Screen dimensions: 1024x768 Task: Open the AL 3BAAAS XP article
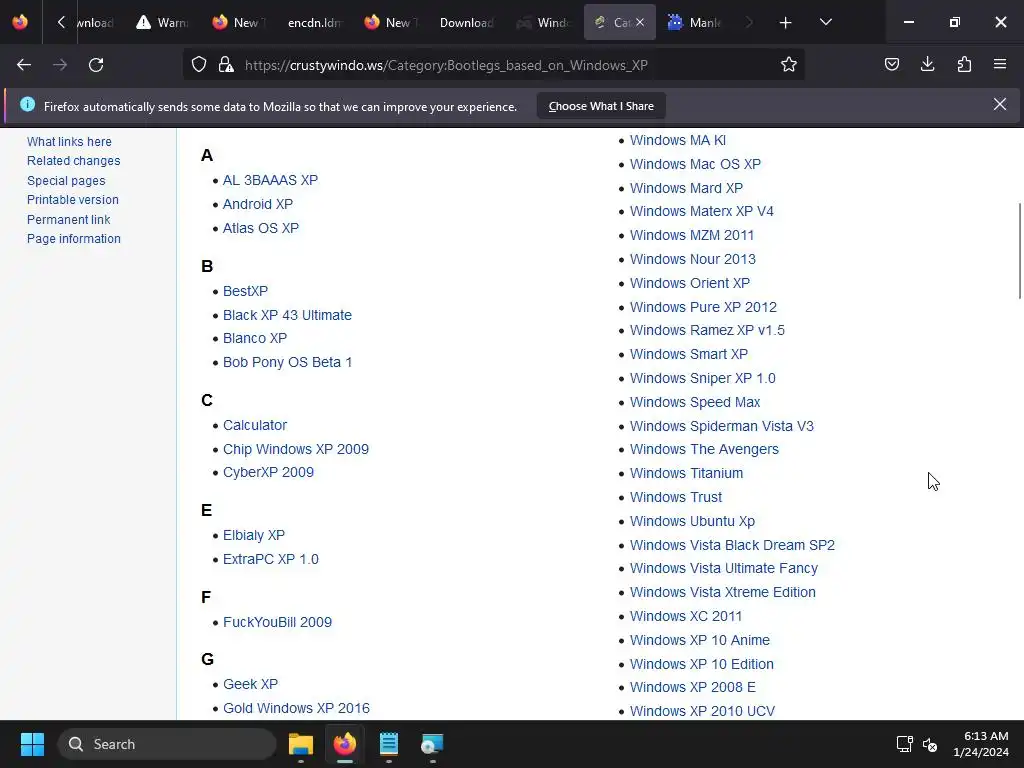tap(270, 180)
